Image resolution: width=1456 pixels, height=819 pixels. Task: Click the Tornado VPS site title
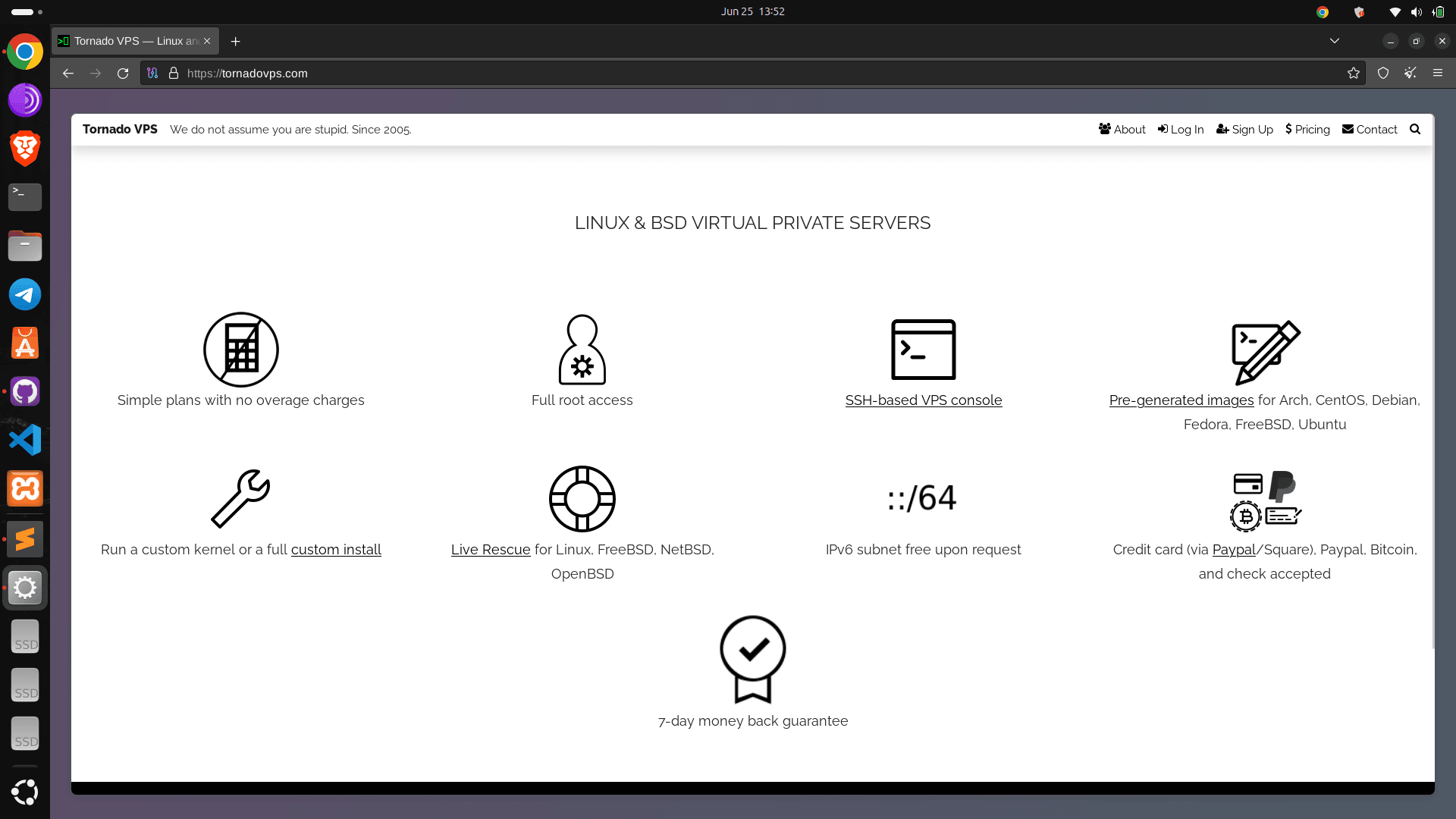coord(120,129)
